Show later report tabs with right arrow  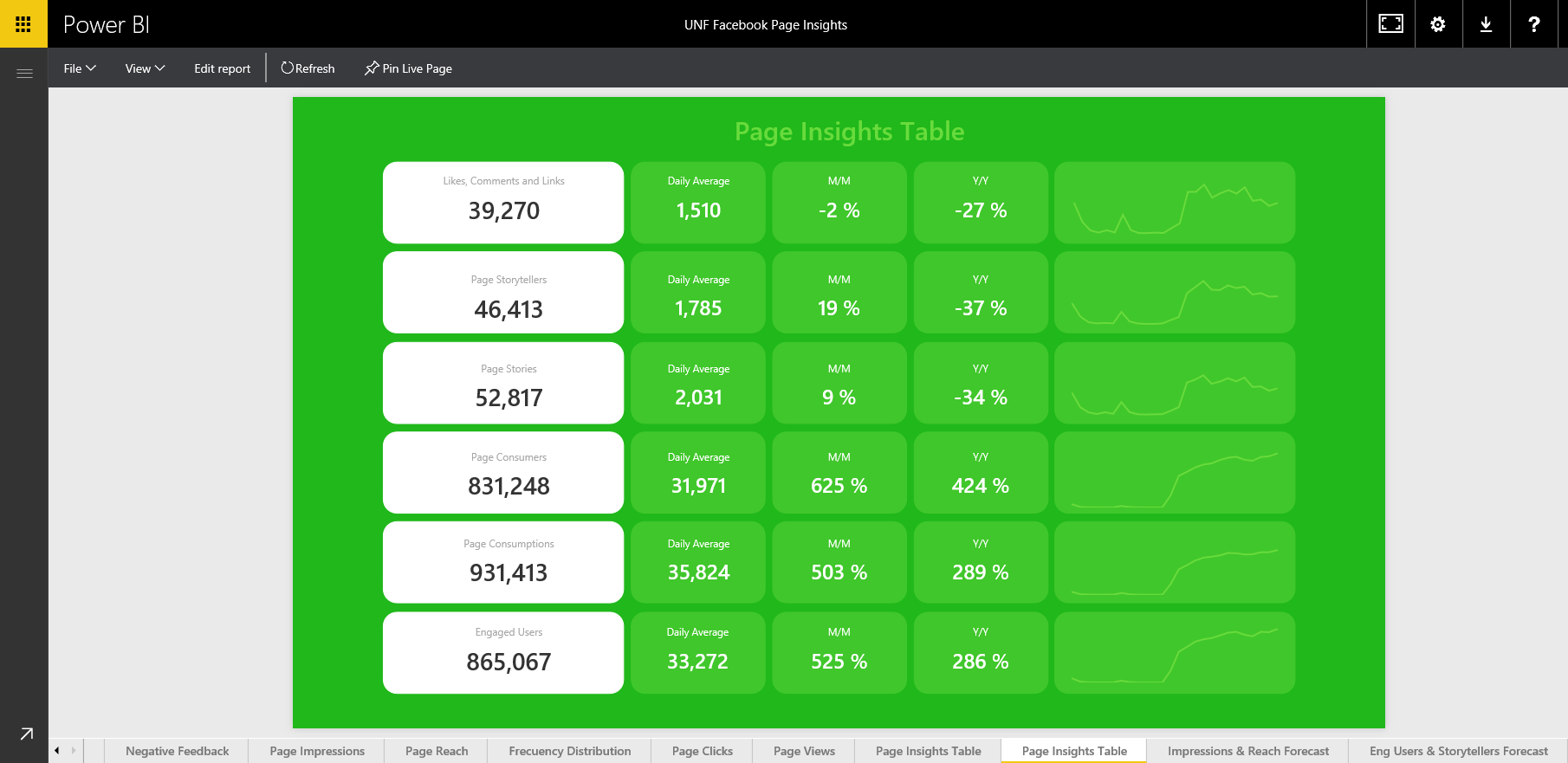point(74,751)
